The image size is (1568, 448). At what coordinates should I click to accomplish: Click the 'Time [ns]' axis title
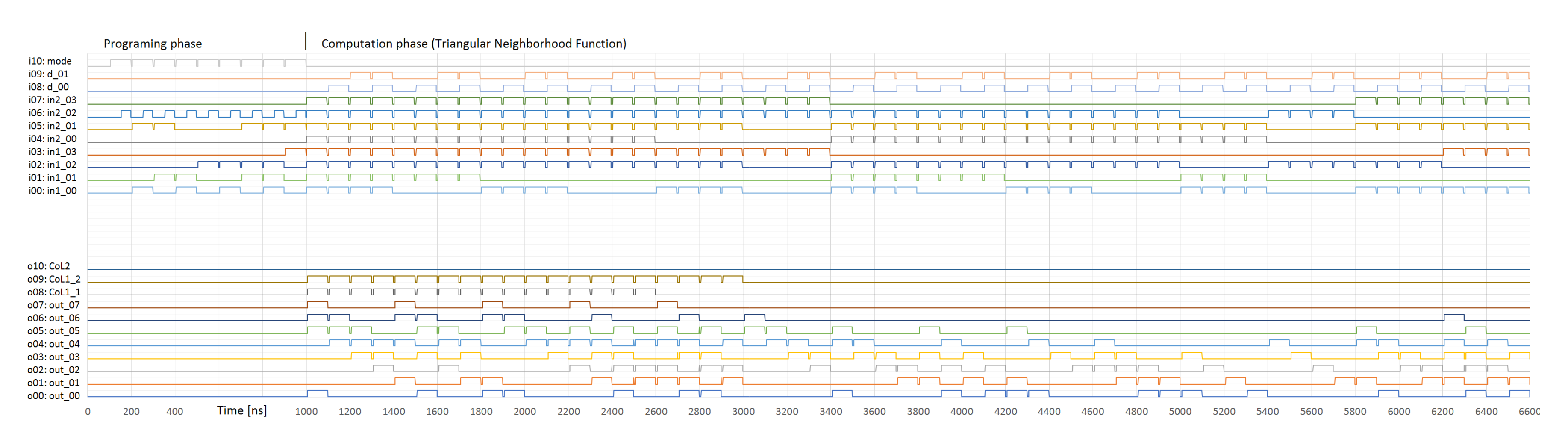click(241, 411)
